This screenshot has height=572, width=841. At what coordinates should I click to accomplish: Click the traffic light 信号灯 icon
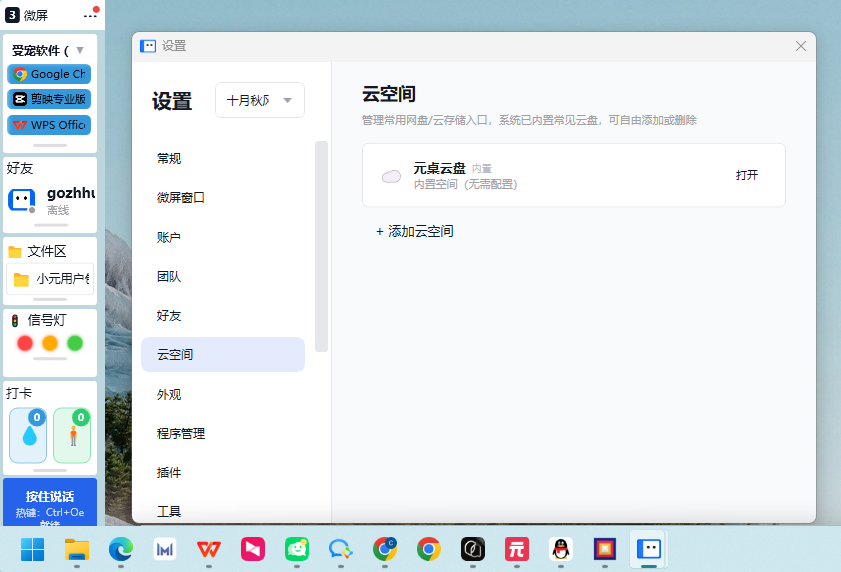coord(15,321)
